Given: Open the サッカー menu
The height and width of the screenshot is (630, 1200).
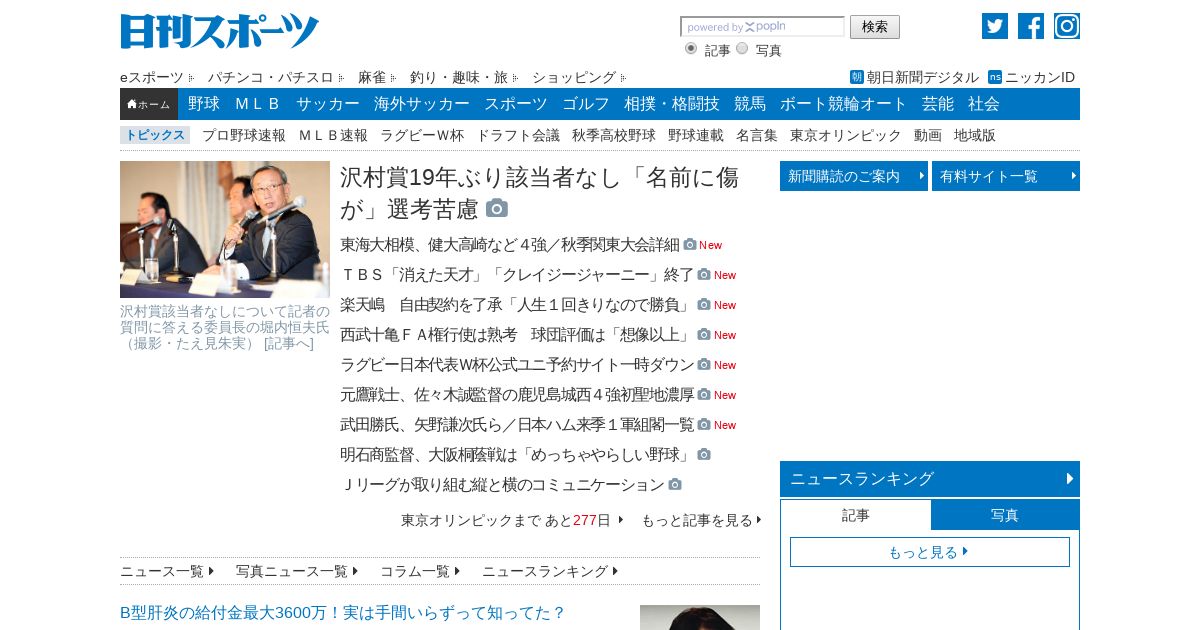Looking at the screenshot, I should pos(328,104).
